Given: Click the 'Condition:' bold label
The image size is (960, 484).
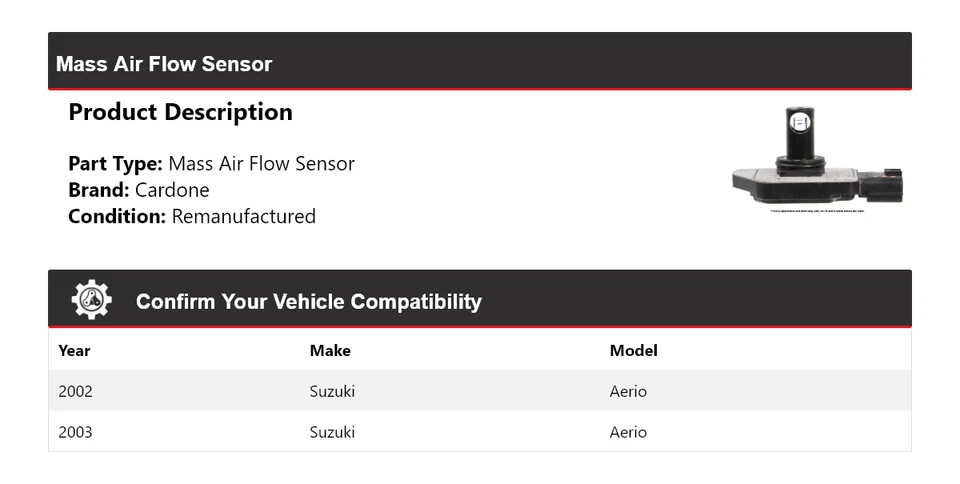Looking at the screenshot, I should tap(117, 216).
